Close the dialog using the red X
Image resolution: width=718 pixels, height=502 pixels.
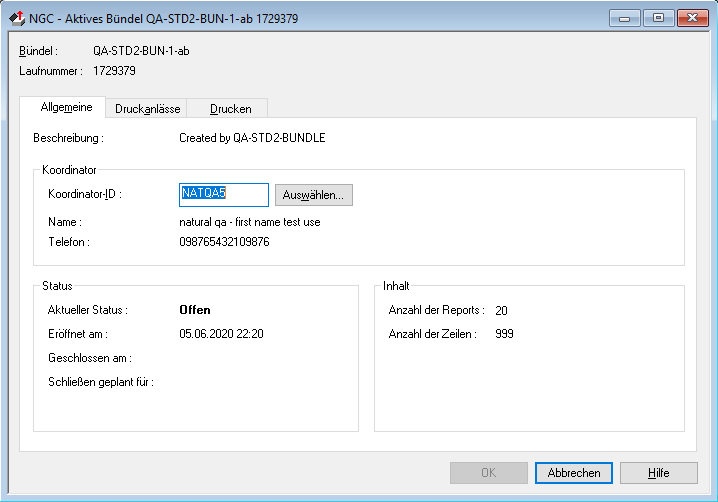tap(691, 18)
